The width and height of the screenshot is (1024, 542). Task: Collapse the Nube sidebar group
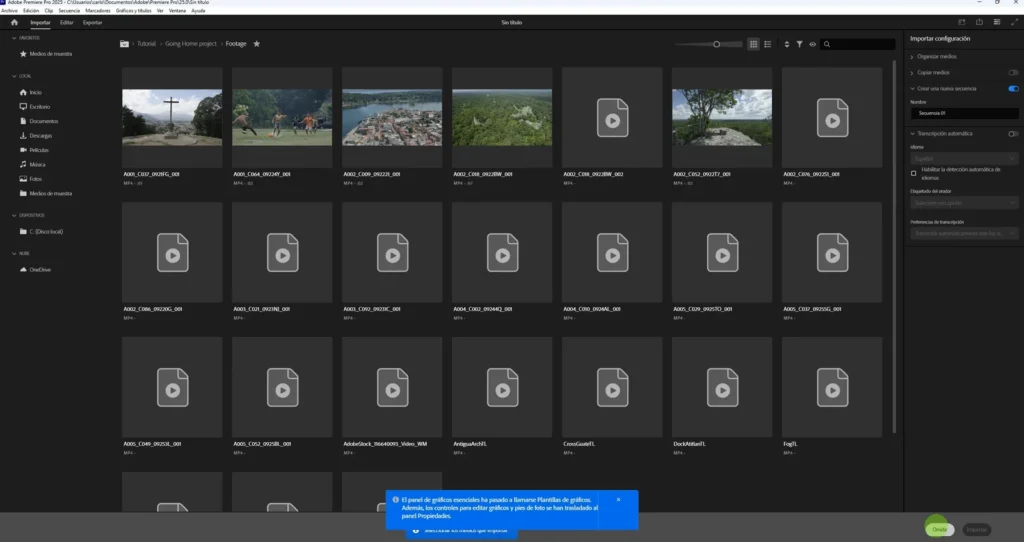(14, 253)
